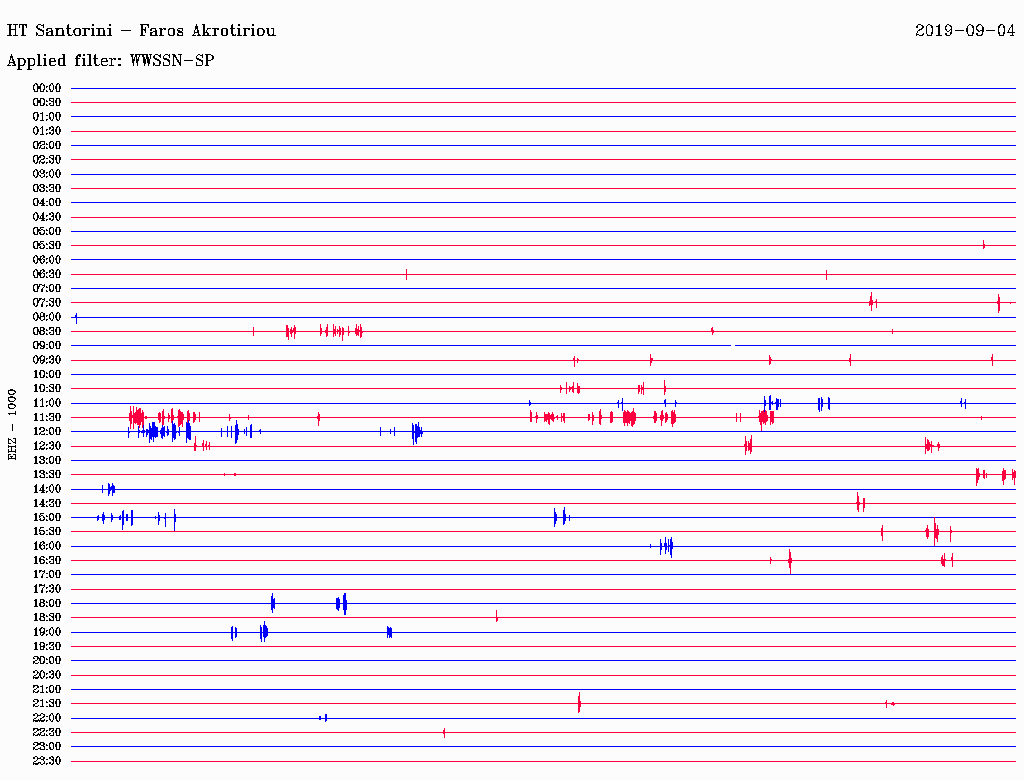Screen dimensions: 1024x780
Task: Select the 16:00 time label
Action: pyautogui.click(x=47, y=546)
